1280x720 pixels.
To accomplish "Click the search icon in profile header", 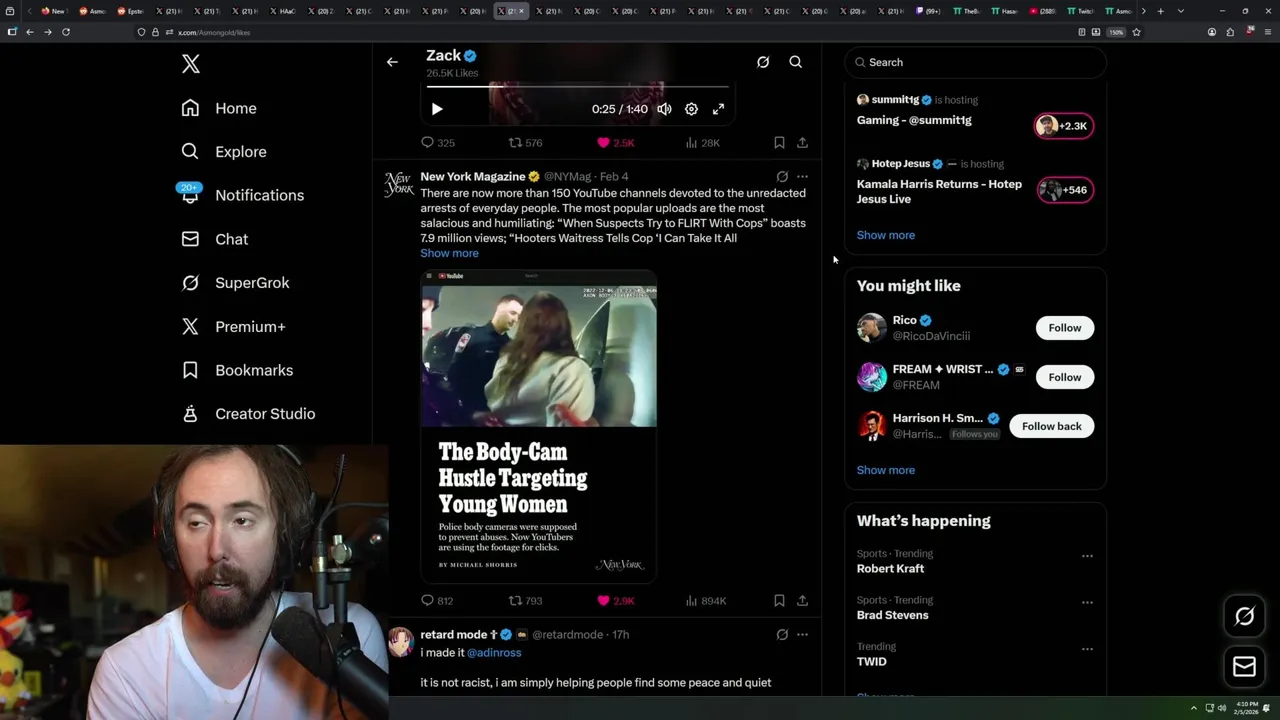I will [796, 62].
